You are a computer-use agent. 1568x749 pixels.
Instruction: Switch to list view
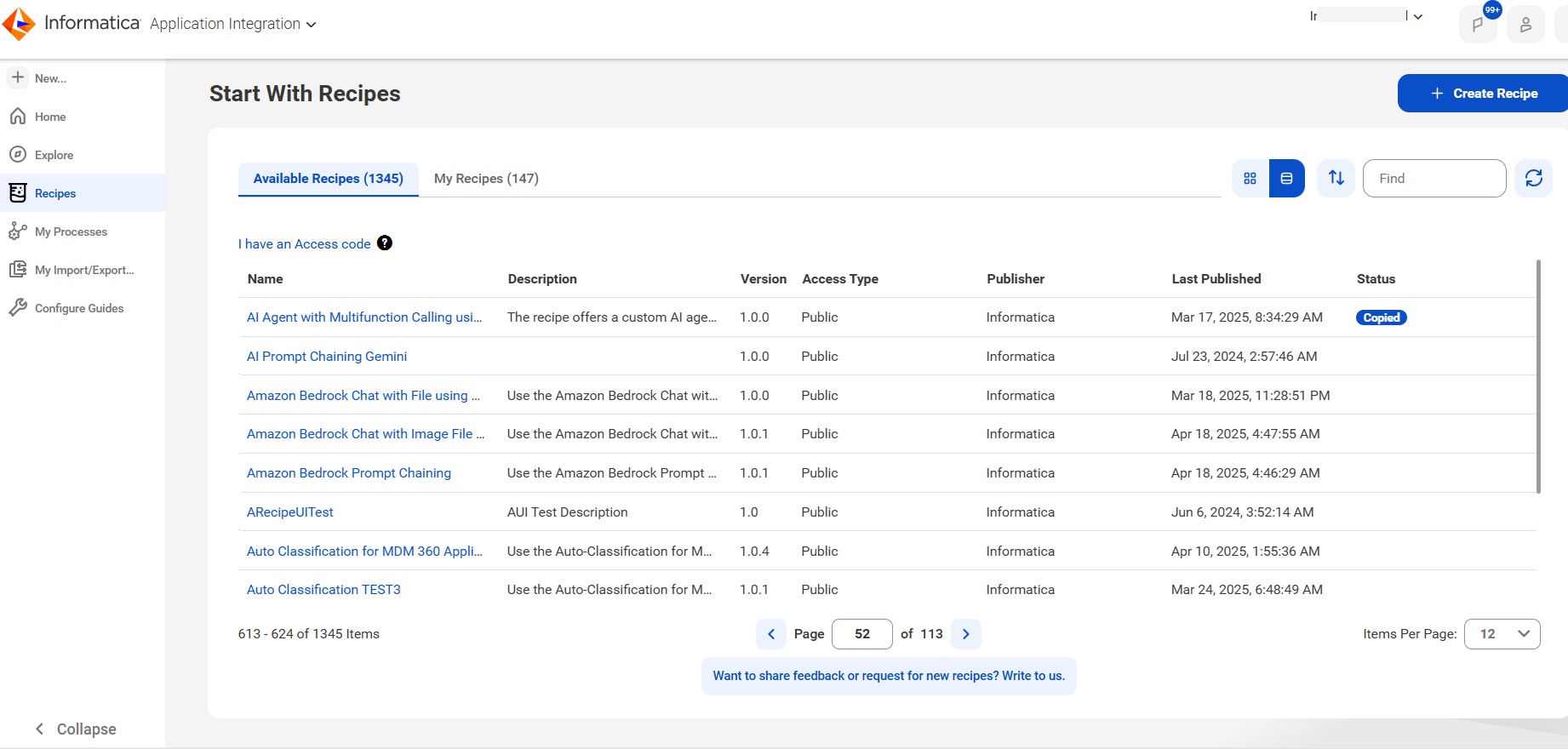click(1286, 178)
